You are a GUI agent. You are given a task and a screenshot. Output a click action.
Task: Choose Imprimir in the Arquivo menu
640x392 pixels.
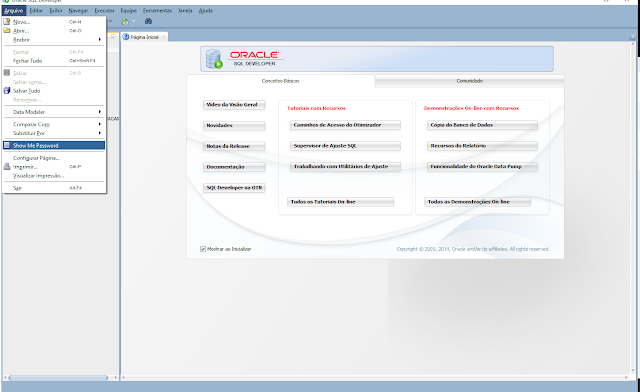point(53,167)
